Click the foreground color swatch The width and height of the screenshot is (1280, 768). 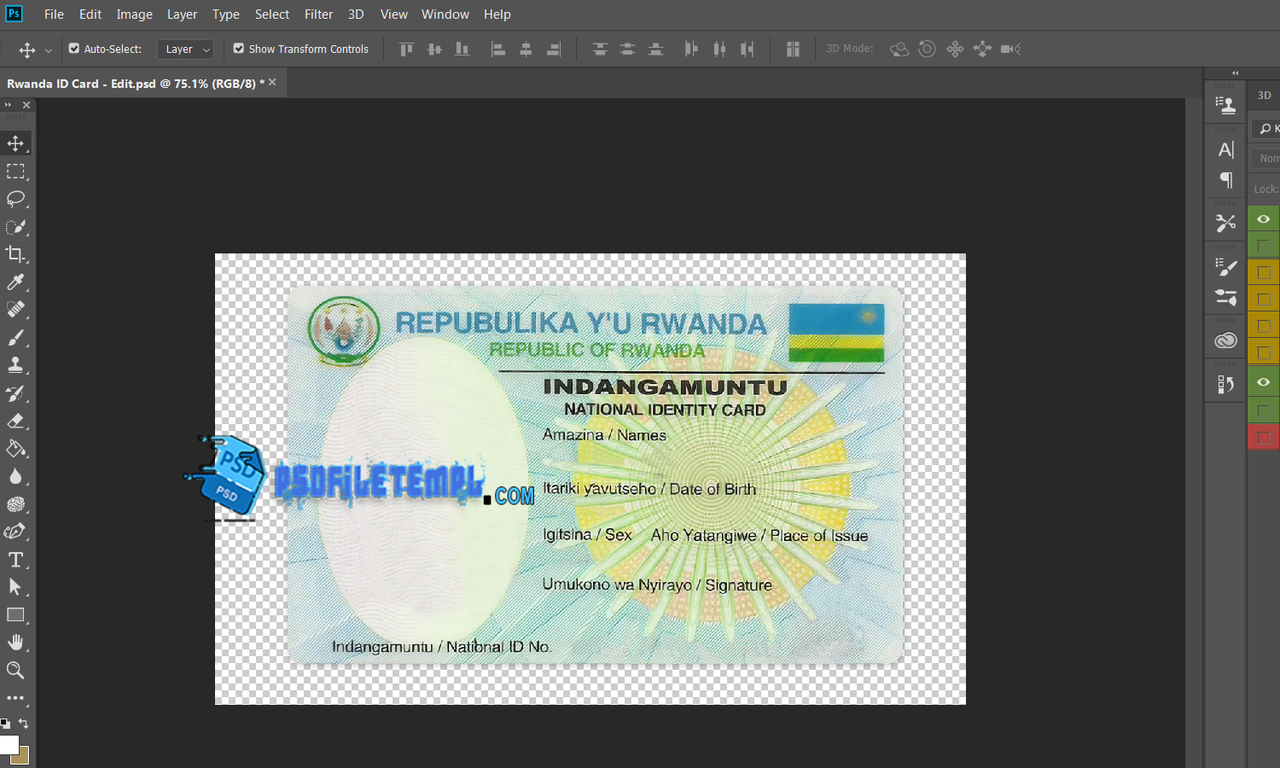tap(8, 745)
